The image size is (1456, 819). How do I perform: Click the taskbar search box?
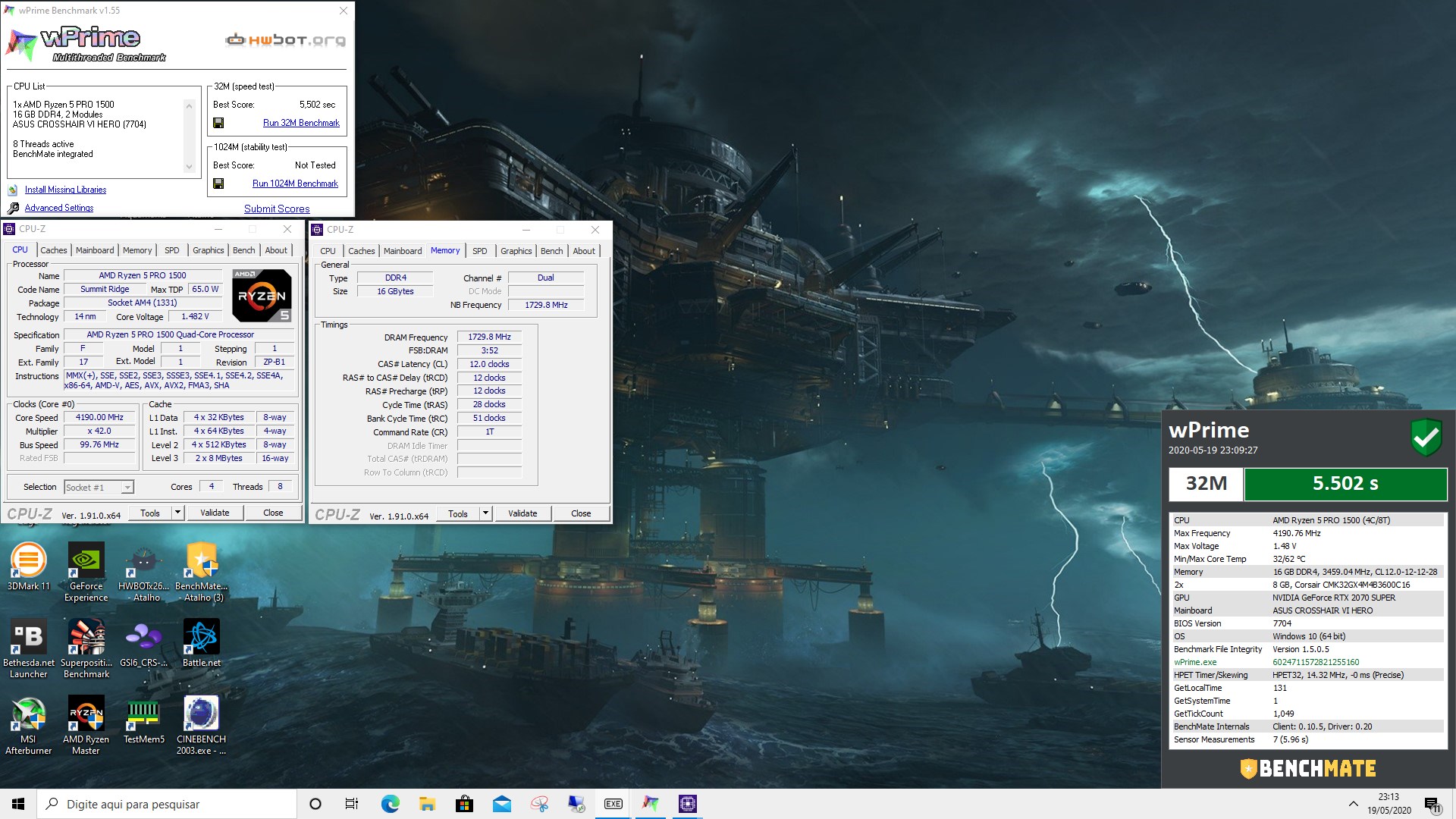pos(167,804)
